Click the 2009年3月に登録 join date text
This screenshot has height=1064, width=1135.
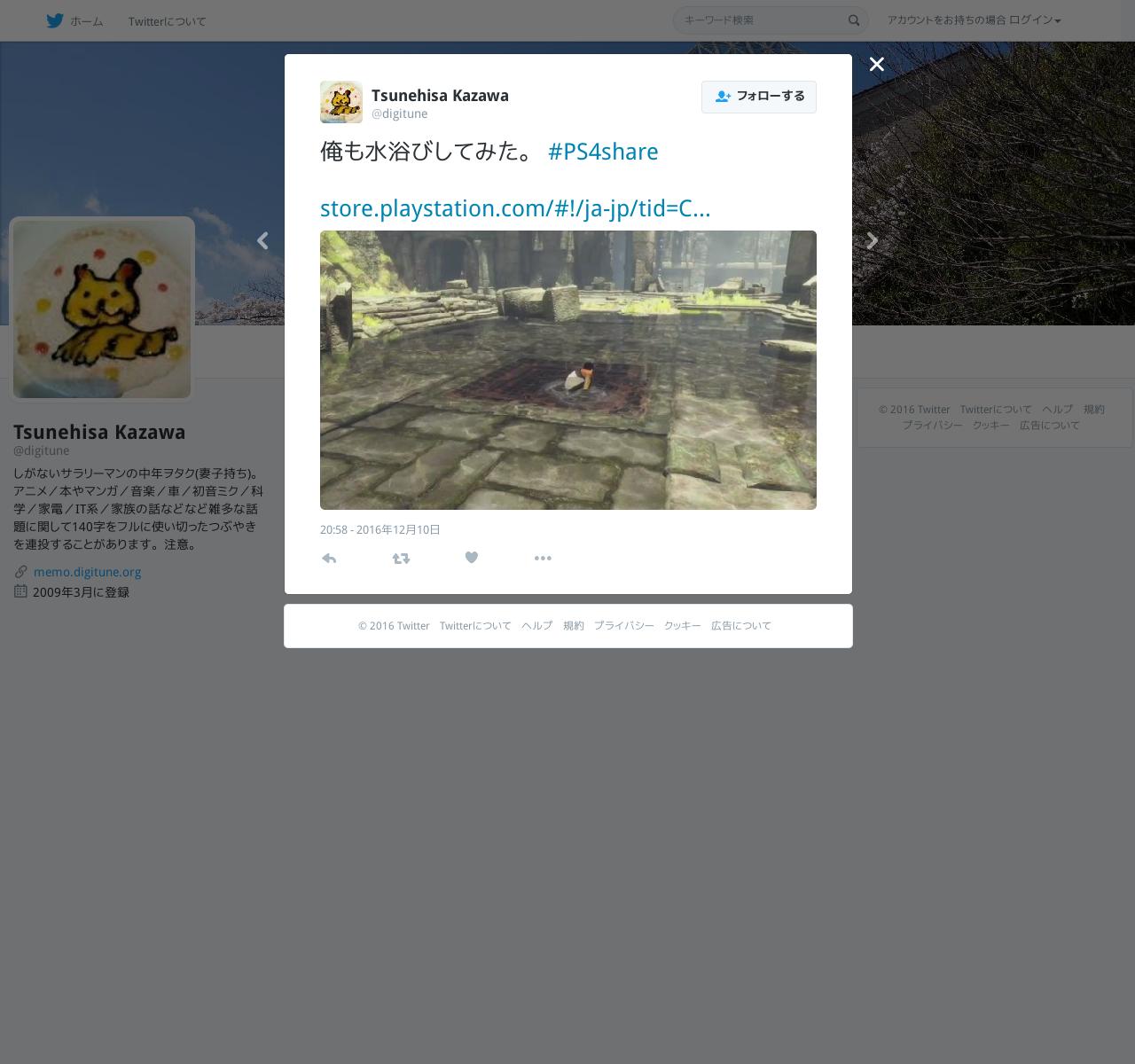[x=81, y=592]
